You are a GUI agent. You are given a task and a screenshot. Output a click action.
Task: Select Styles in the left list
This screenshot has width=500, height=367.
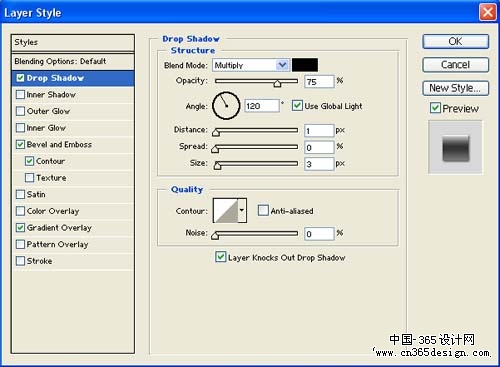[x=73, y=42]
